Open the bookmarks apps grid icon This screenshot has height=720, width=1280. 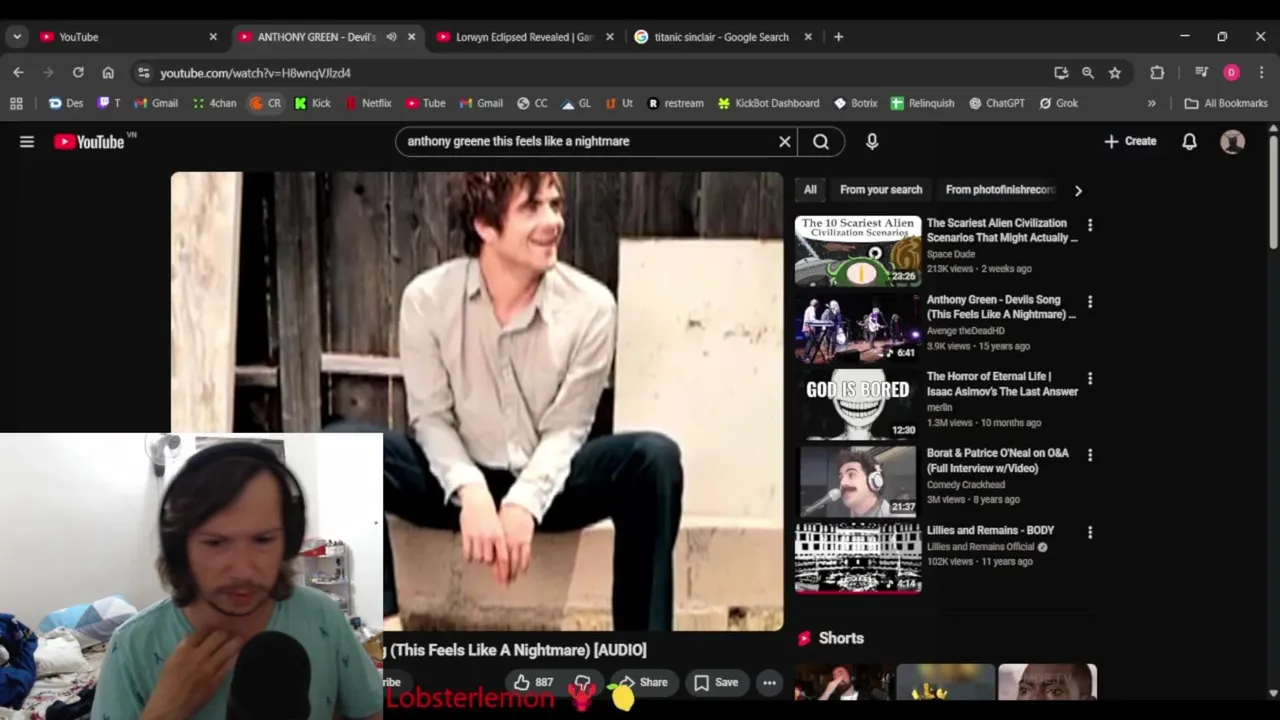[x=16, y=103]
